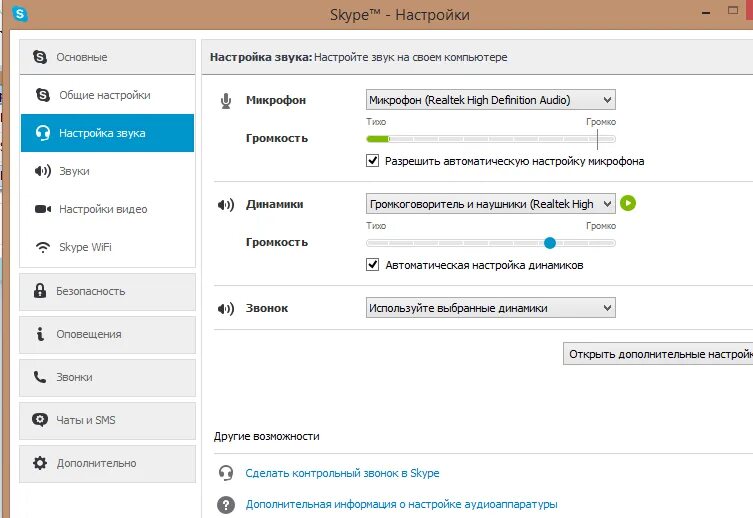Image resolution: width=753 pixels, height=518 pixels.
Task: Select Настройка звука in sidebar
Action: coord(108,133)
